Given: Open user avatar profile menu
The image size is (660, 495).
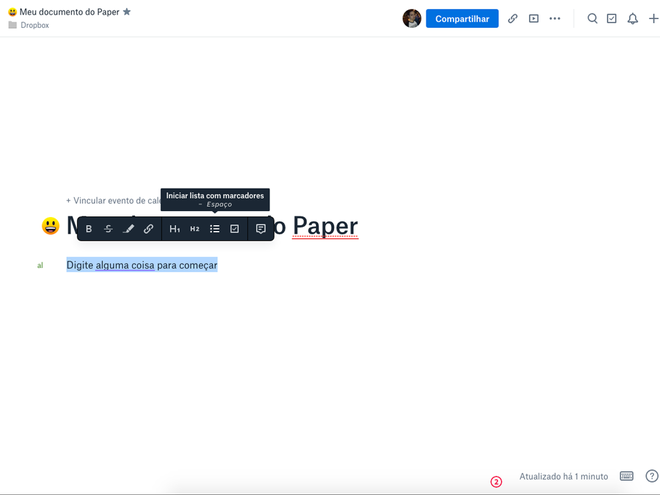Looking at the screenshot, I should [412, 19].
